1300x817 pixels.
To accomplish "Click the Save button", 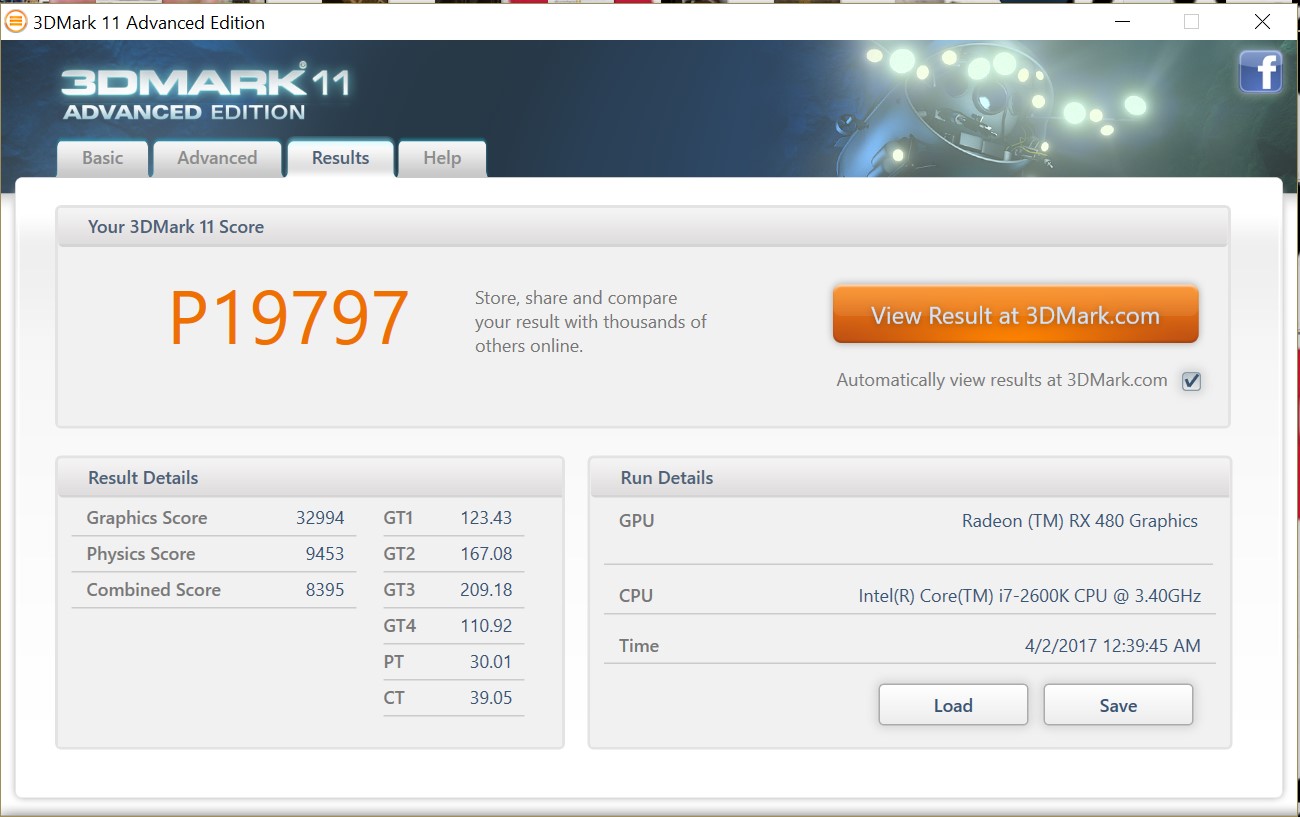I will point(1117,704).
